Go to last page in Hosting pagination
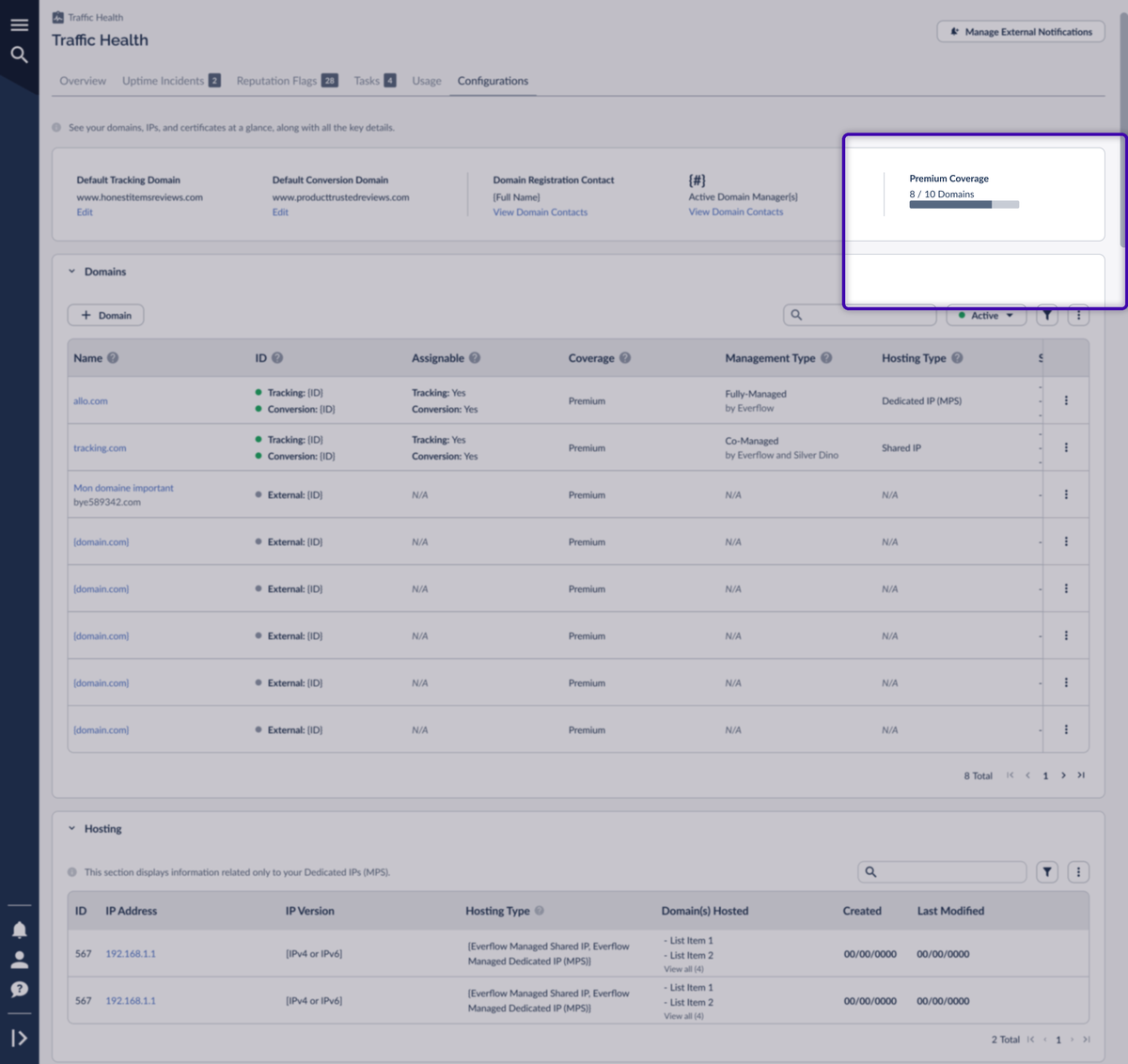The width and height of the screenshot is (1128, 1064). click(1087, 1040)
